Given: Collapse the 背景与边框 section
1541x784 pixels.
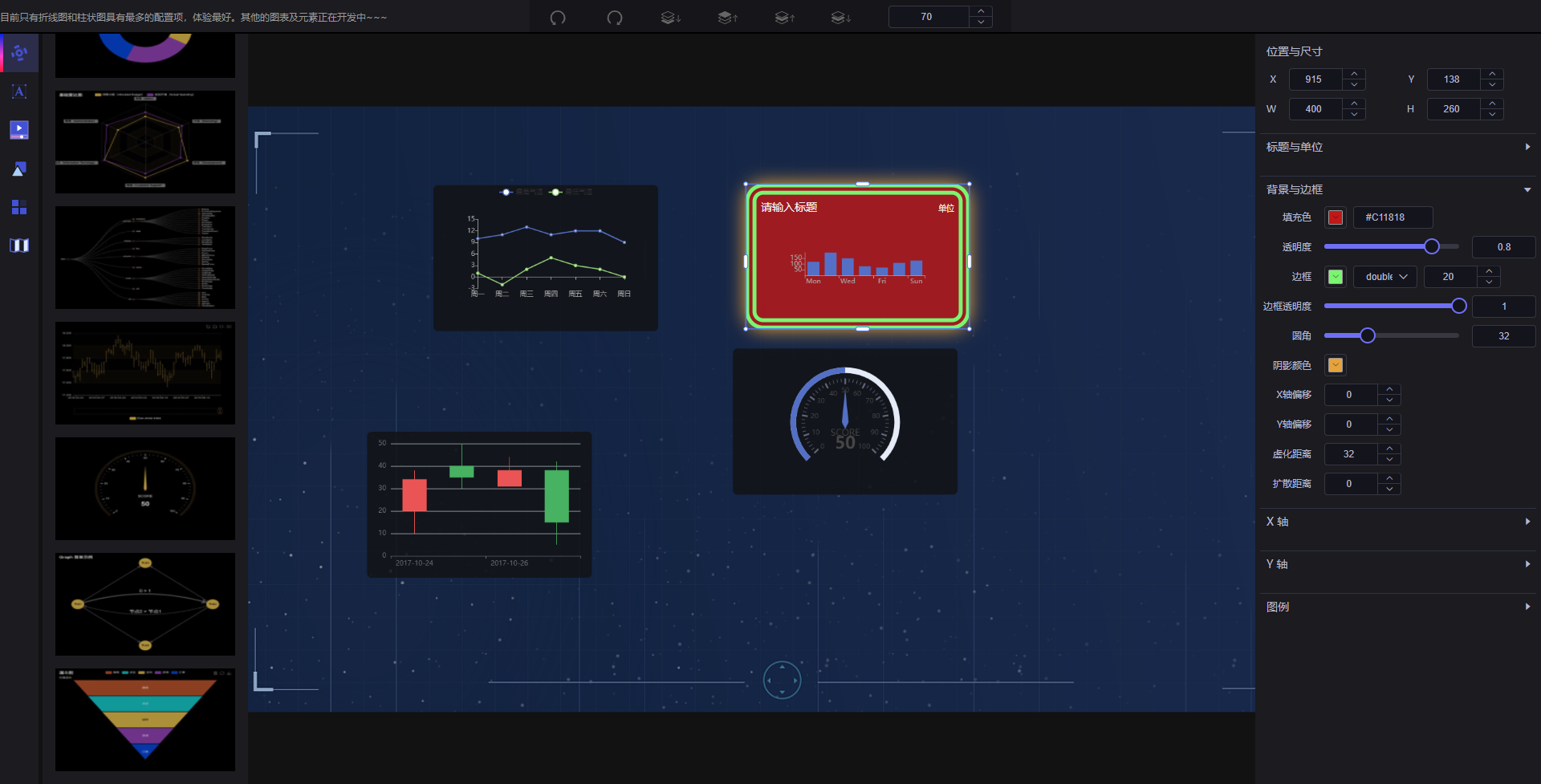Looking at the screenshot, I should [1398, 189].
